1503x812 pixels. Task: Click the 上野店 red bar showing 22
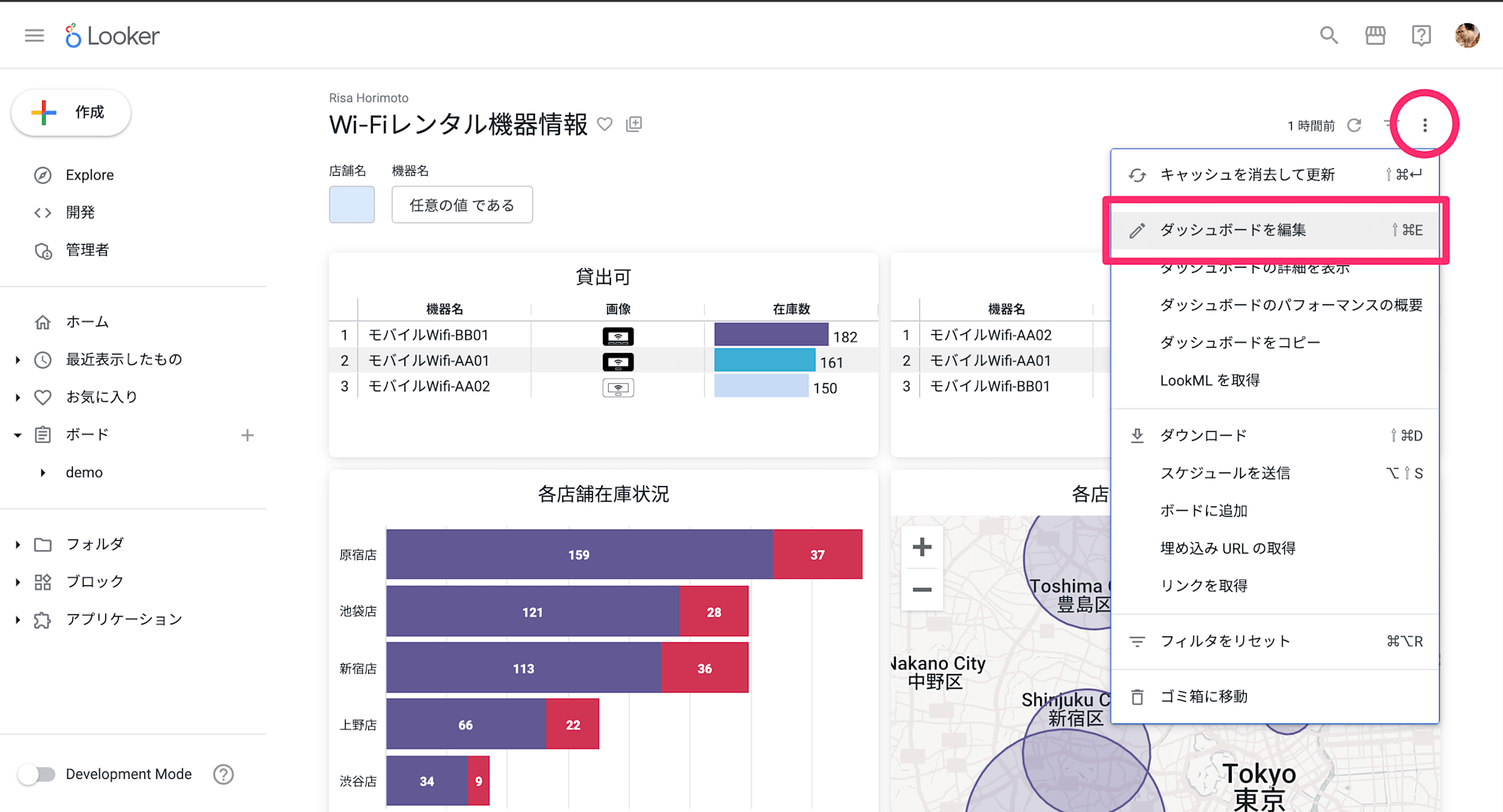pyautogui.click(x=573, y=725)
